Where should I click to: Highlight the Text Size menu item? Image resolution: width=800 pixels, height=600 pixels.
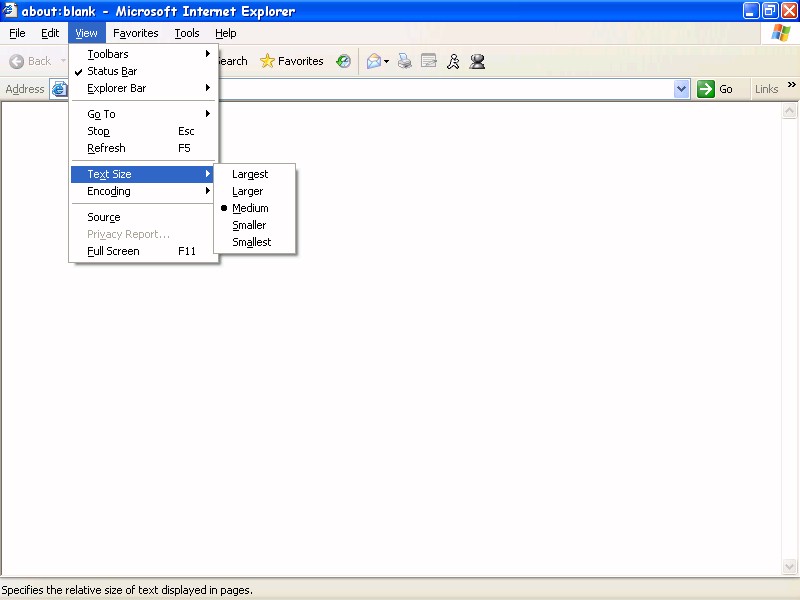tap(144, 174)
